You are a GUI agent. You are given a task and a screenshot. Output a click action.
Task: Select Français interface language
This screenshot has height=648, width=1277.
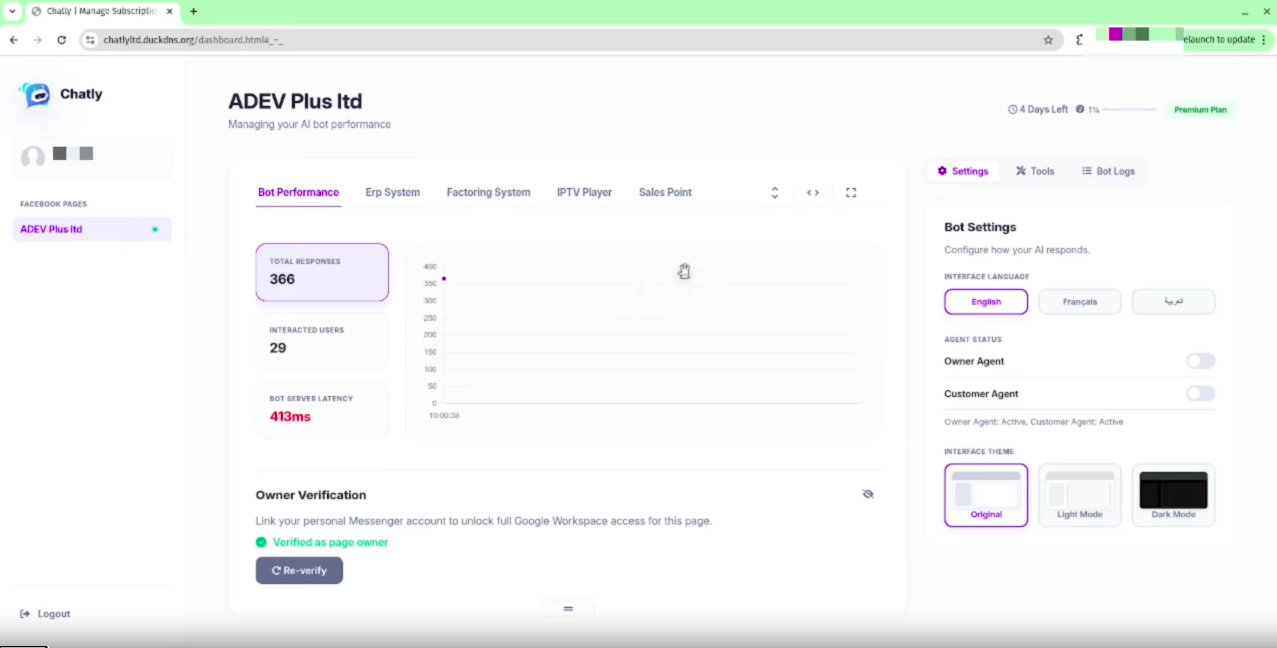point(1080,302)
